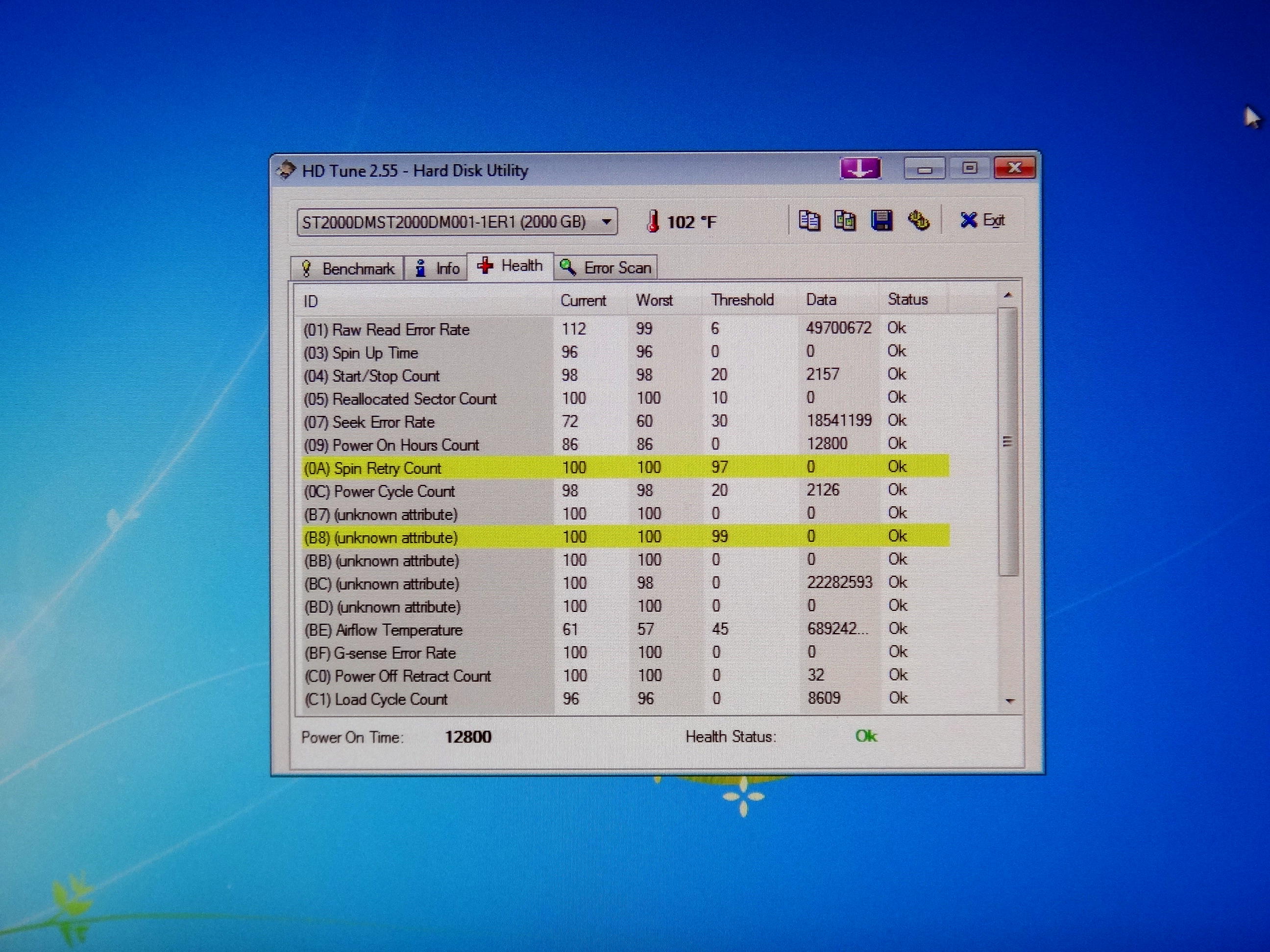Switch to the Benchmark tab
This screenshot has height=952, width=1270.
(347, 268)
